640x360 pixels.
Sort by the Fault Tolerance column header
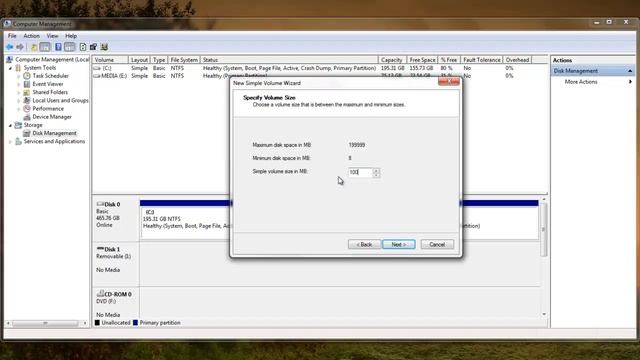click(x=482, y=60)
